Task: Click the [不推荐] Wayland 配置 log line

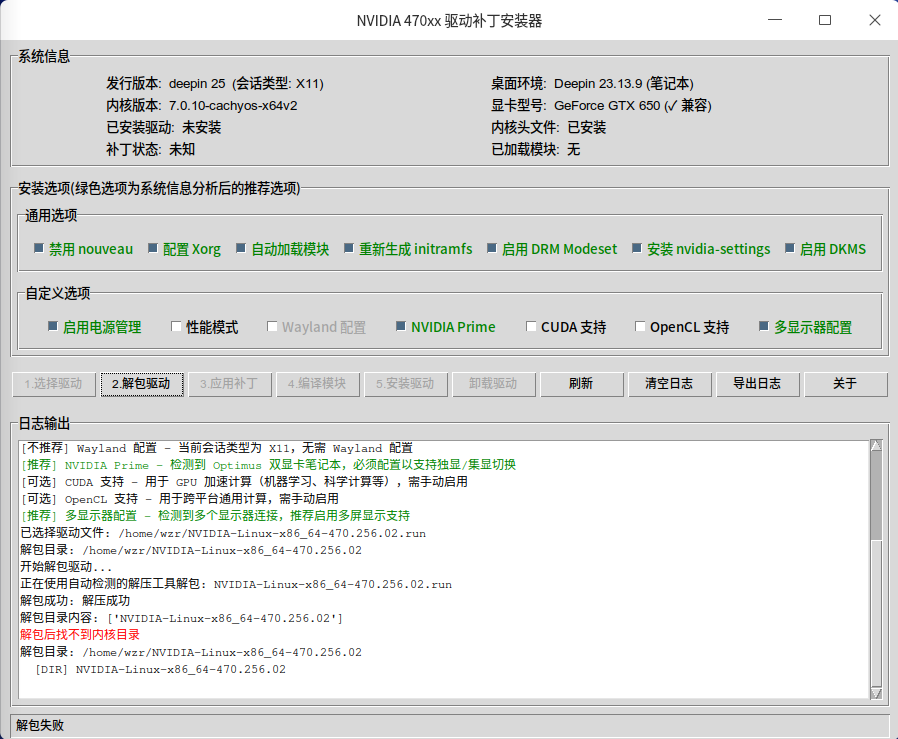Action: pos(216,448)
